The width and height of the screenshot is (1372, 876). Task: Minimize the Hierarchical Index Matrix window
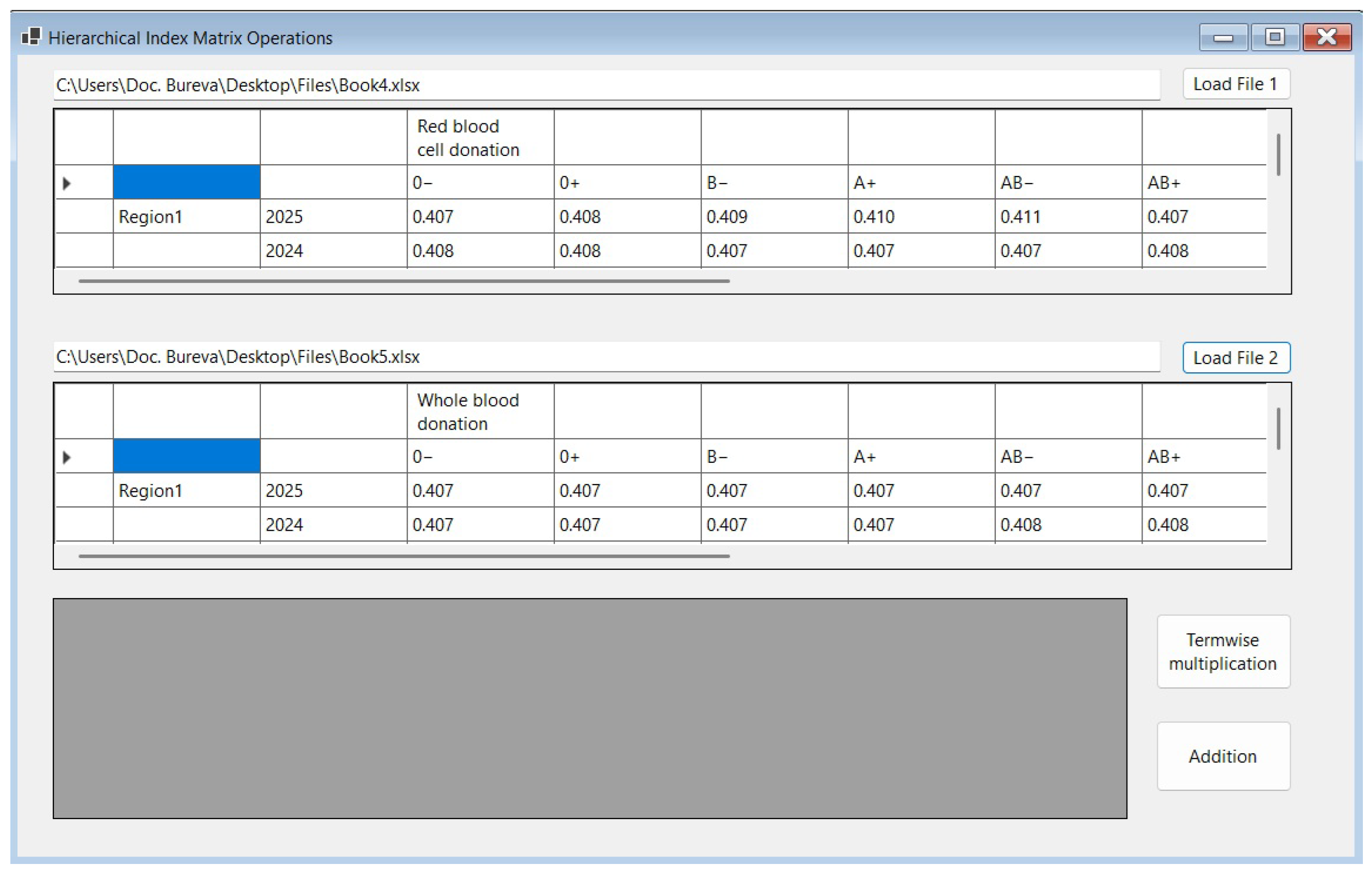coord(1223,38)
